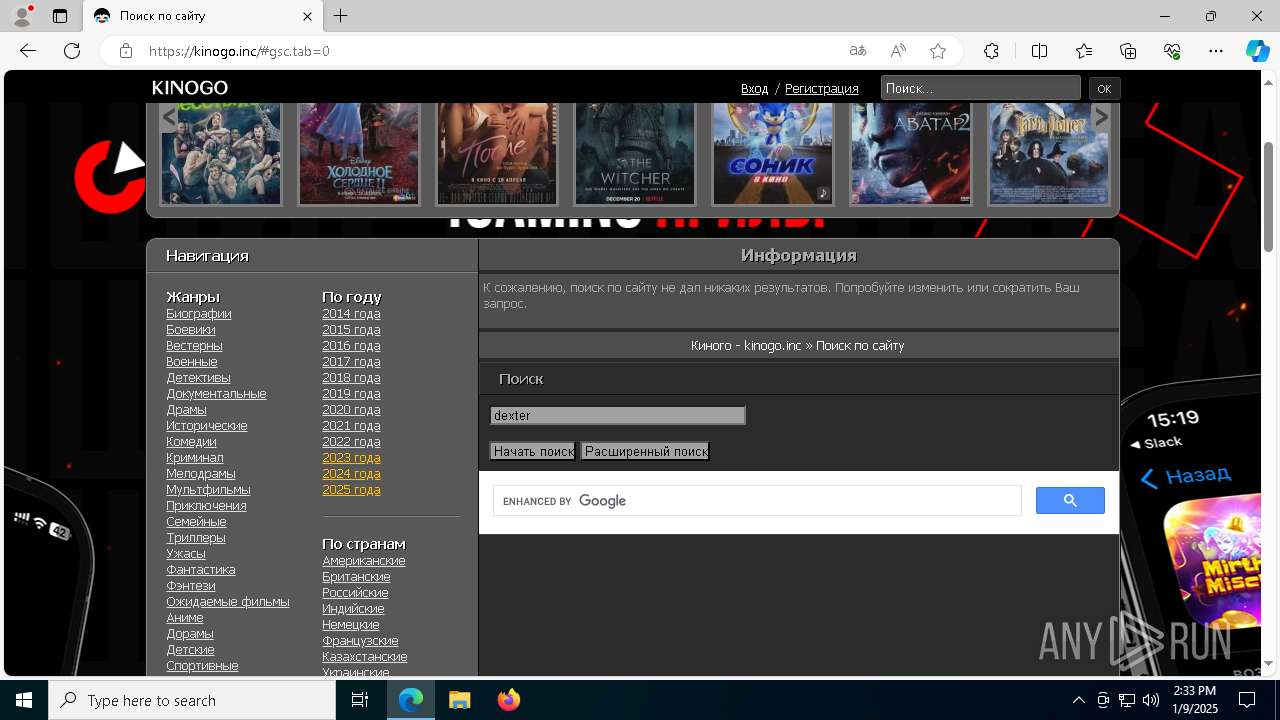Filter by 2025 года
This screenshot has height=720, width=1280.
click(x=351, y=490)
